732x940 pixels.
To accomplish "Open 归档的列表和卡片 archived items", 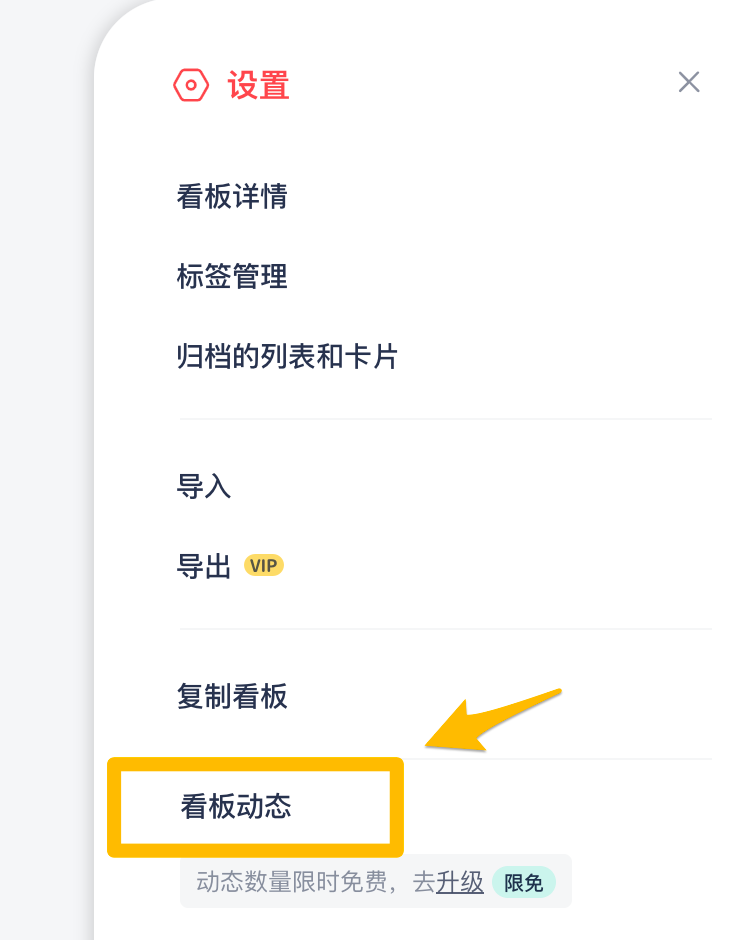I will coord(287,356).
